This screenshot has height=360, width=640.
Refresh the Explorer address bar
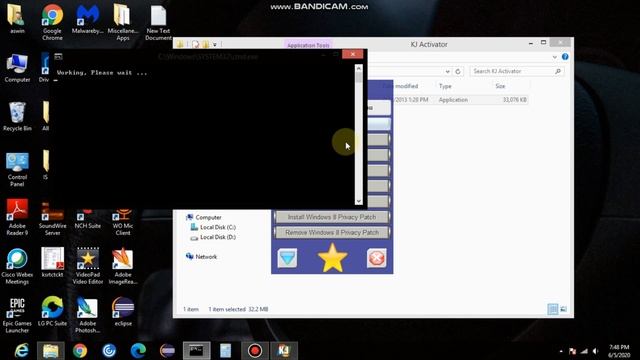tap(458, 71)
